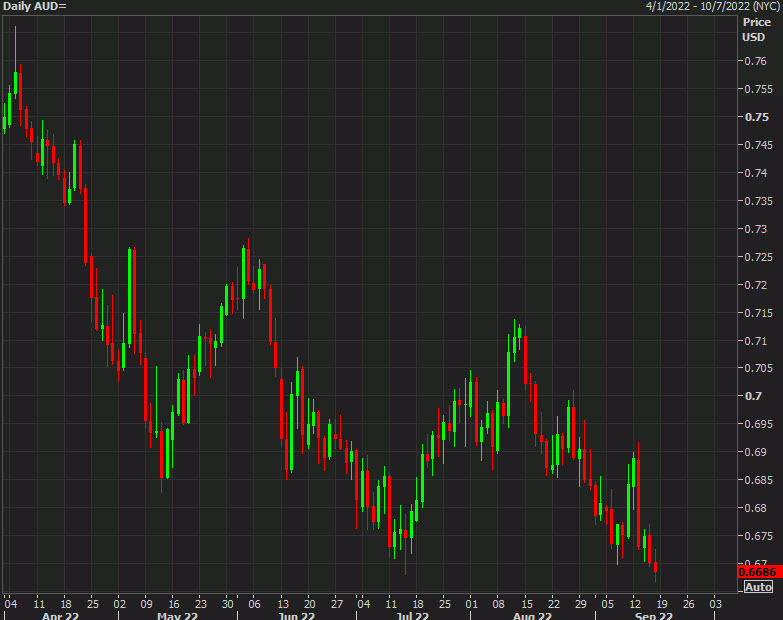Click the 4/1/2022 - 10/7/2022 date range
This screenshot has width=783, height=620.
click(x=713, y=6)
